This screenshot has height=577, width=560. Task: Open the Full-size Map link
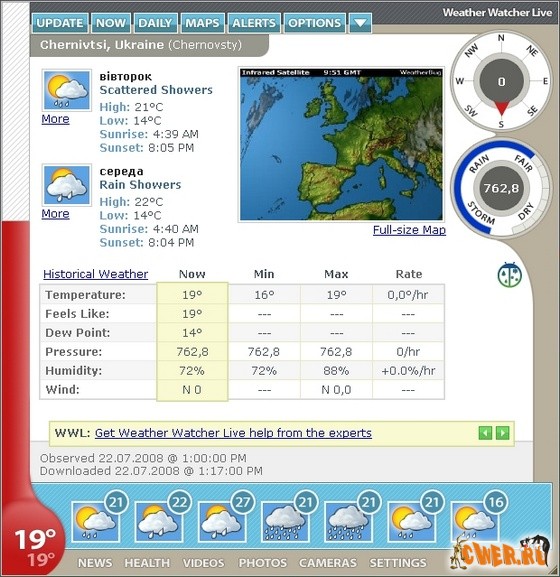point(409,230)
